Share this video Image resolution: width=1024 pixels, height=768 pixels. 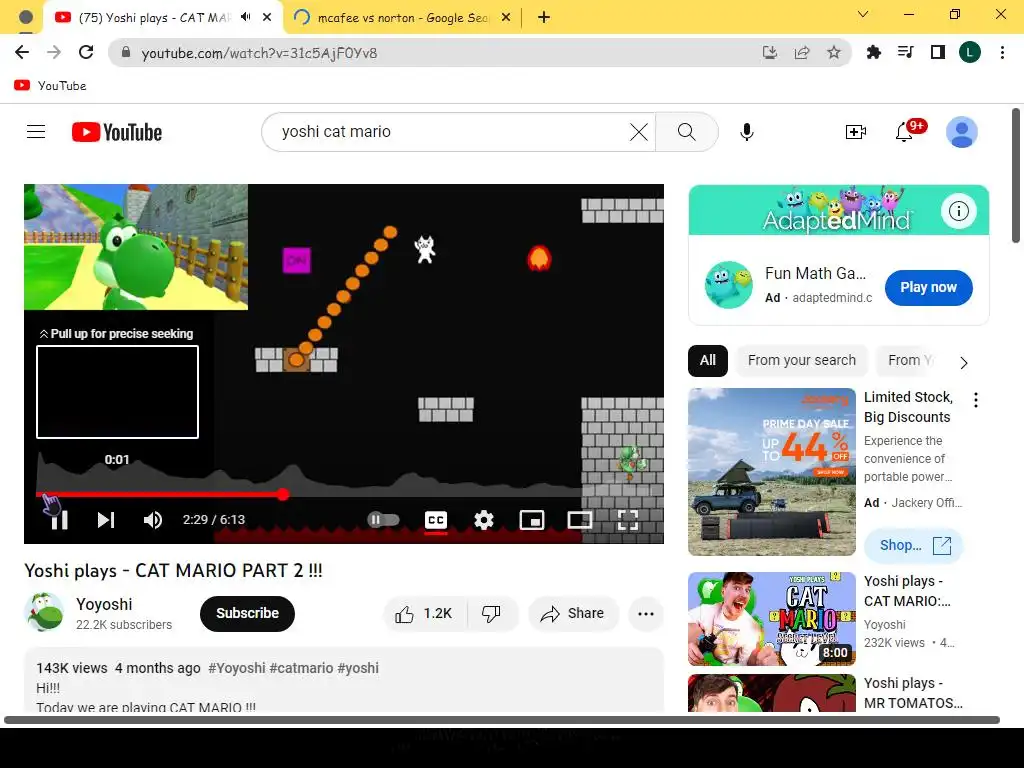coord(573,613)
